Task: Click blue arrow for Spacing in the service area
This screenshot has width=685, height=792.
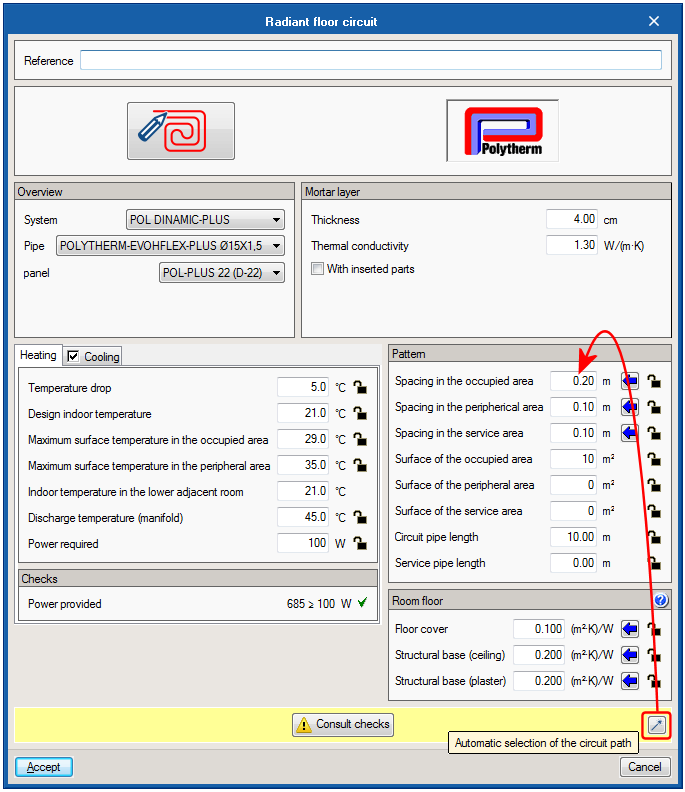Action: point(630,433)
